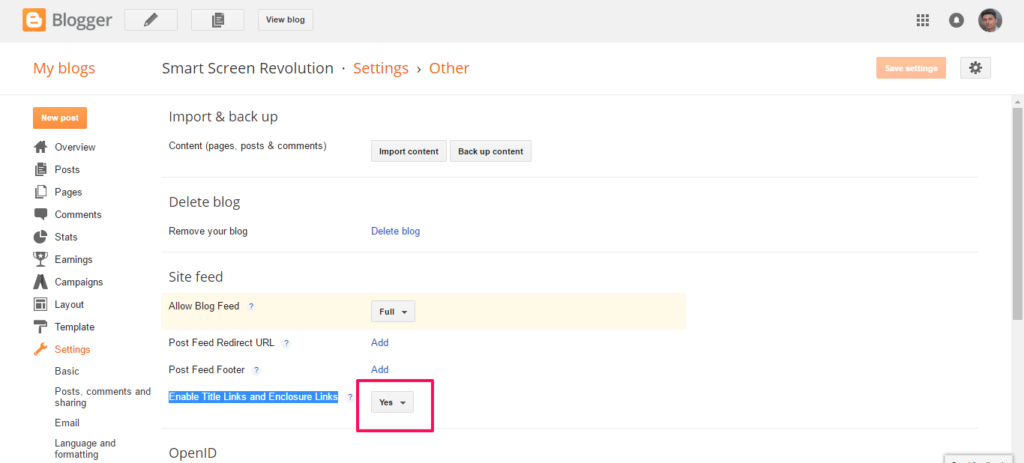
Task: Open the Google apps grid icon
Action: [x=923, y=20]
